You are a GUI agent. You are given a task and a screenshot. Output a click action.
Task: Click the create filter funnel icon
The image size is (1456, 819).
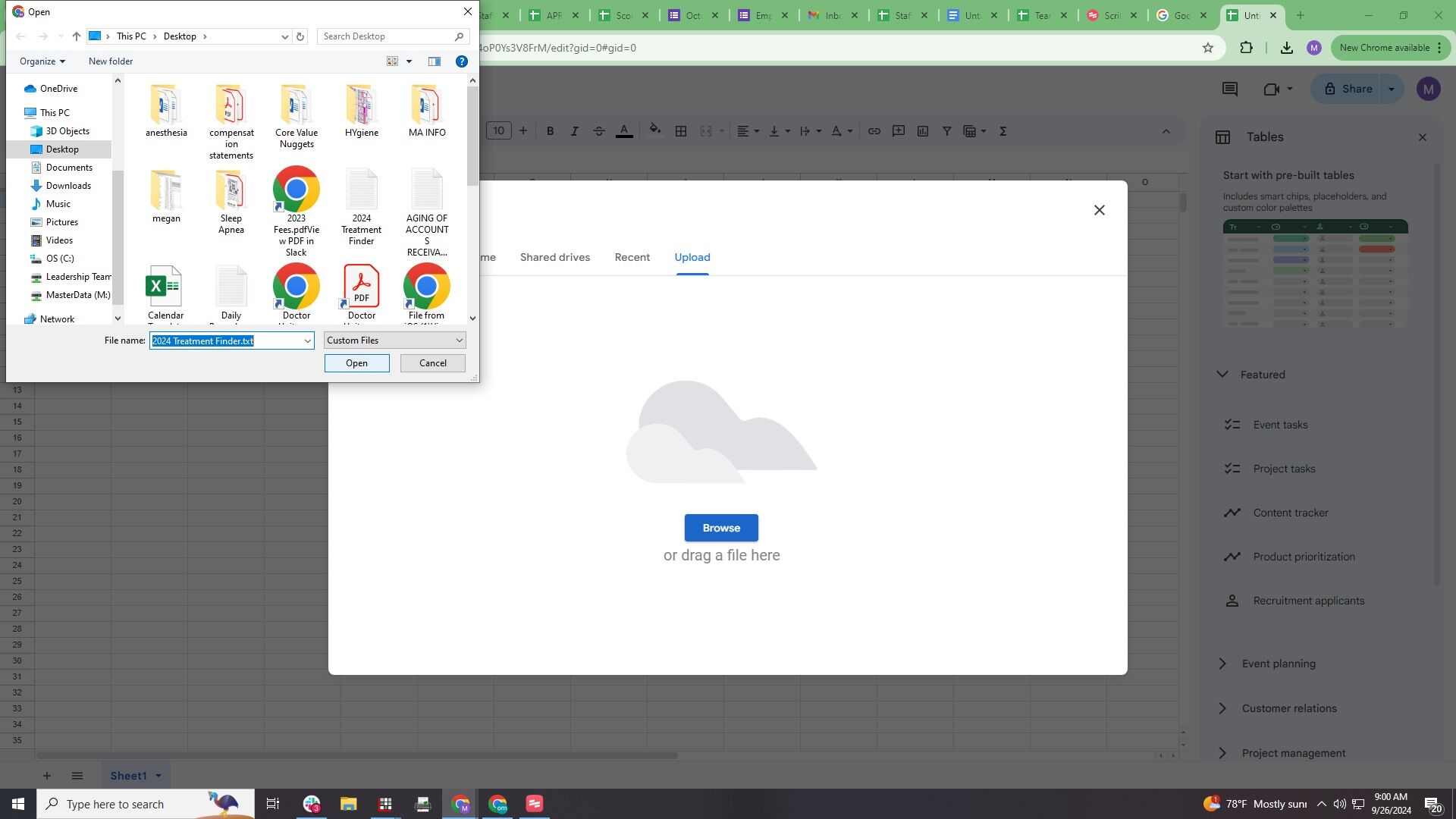click(x=946, y=131)
